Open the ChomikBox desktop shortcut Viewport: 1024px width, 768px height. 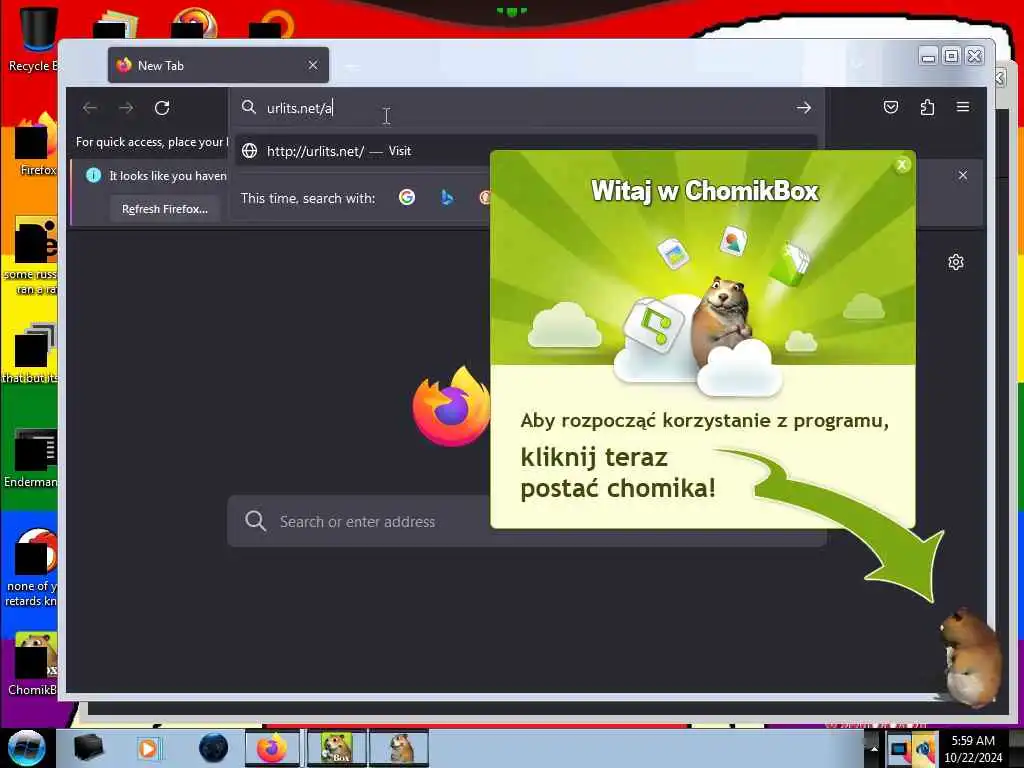pyautogui.click(x=33, y=665)
